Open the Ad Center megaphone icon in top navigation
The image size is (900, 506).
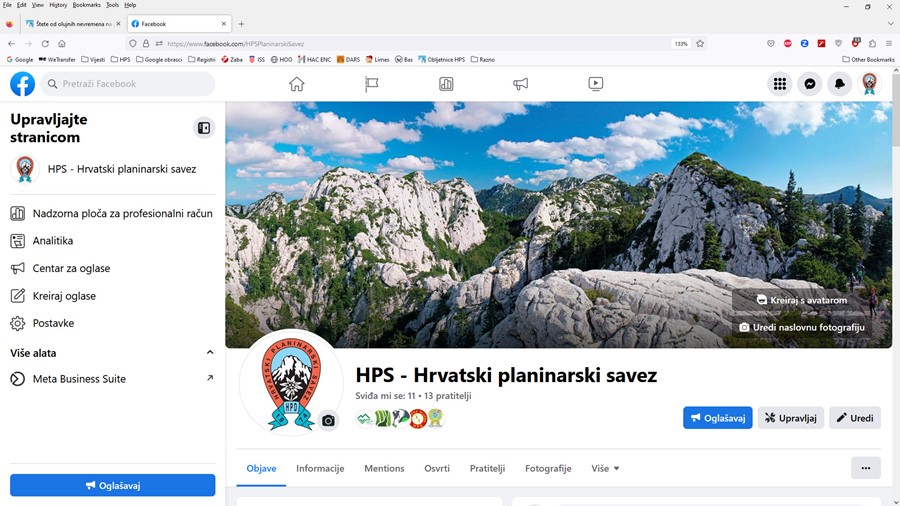click(x=521, y=84)
